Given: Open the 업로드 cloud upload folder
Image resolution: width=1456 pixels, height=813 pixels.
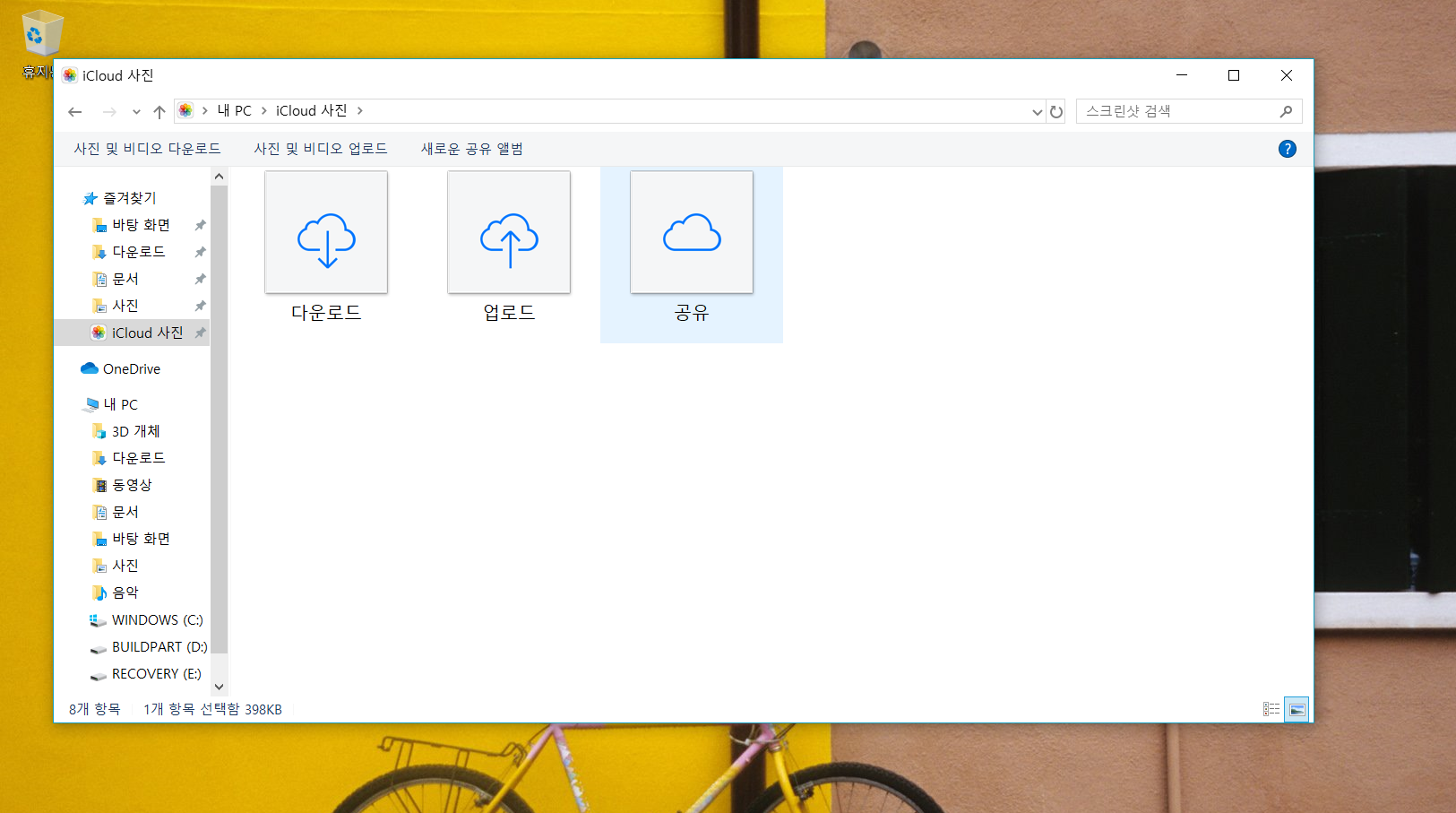Looking at the screenshot, I should coord(509,248).
